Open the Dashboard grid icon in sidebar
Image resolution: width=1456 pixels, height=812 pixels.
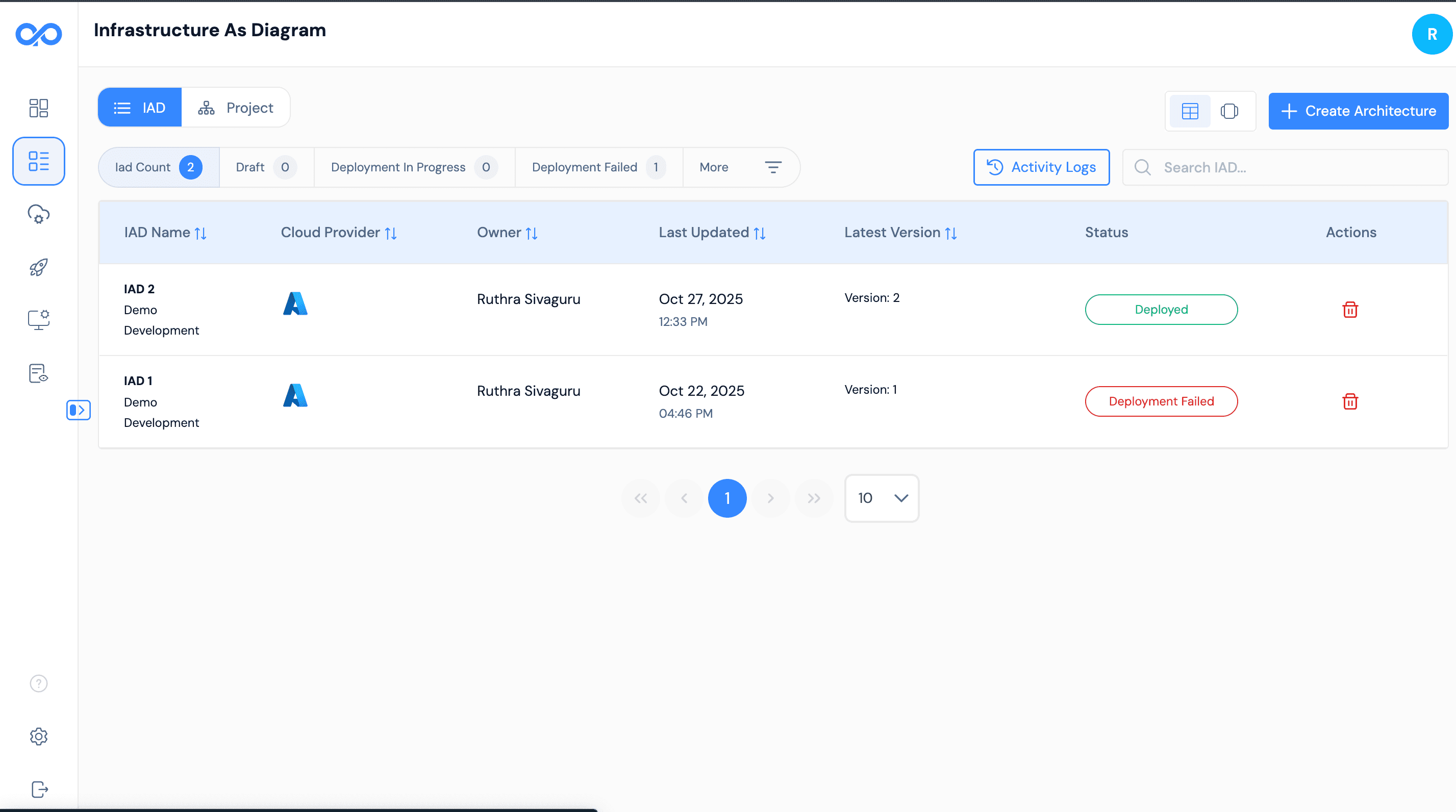(38, 108)
